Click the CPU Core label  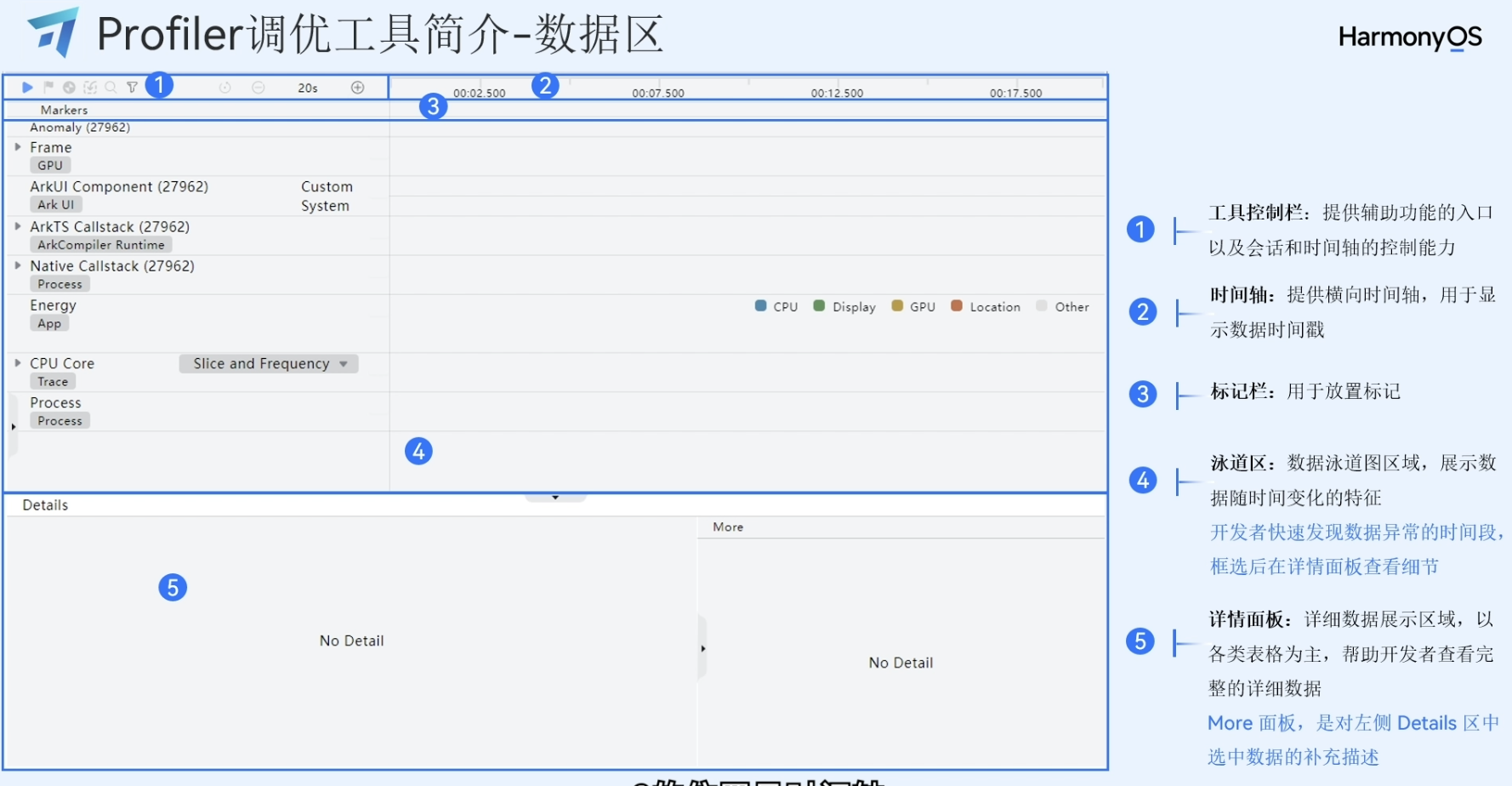tap(62, 363)
